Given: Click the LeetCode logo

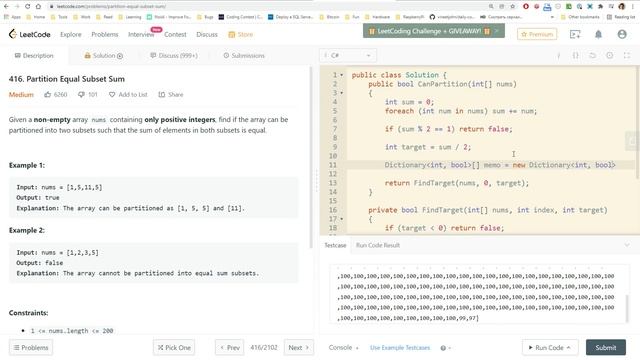Looking at the screenshot, I should (29, 34).
